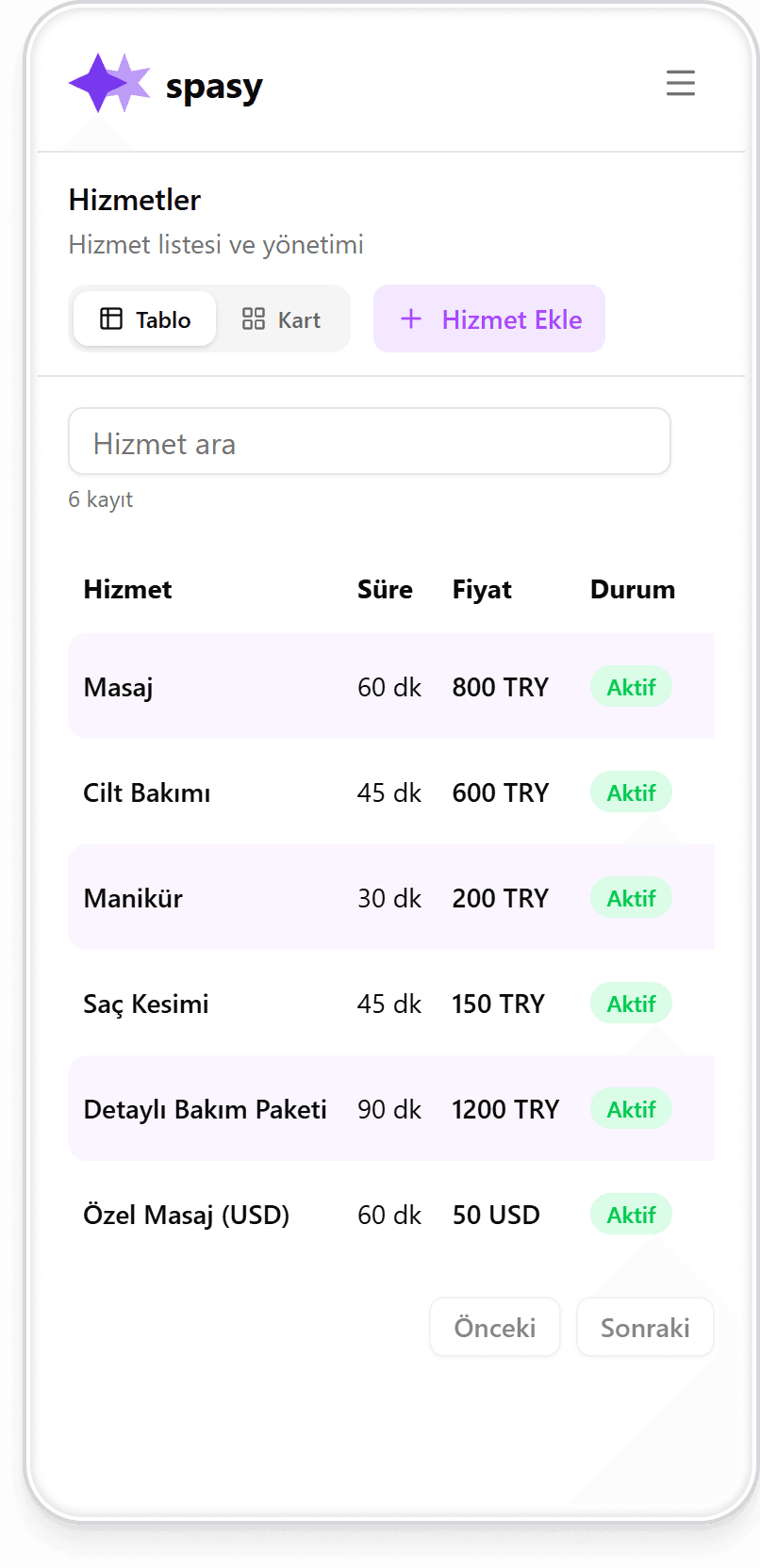Toggle the Aktif status badge for Masaj
The image size is (760, 1568).
(x=630, y=687)
